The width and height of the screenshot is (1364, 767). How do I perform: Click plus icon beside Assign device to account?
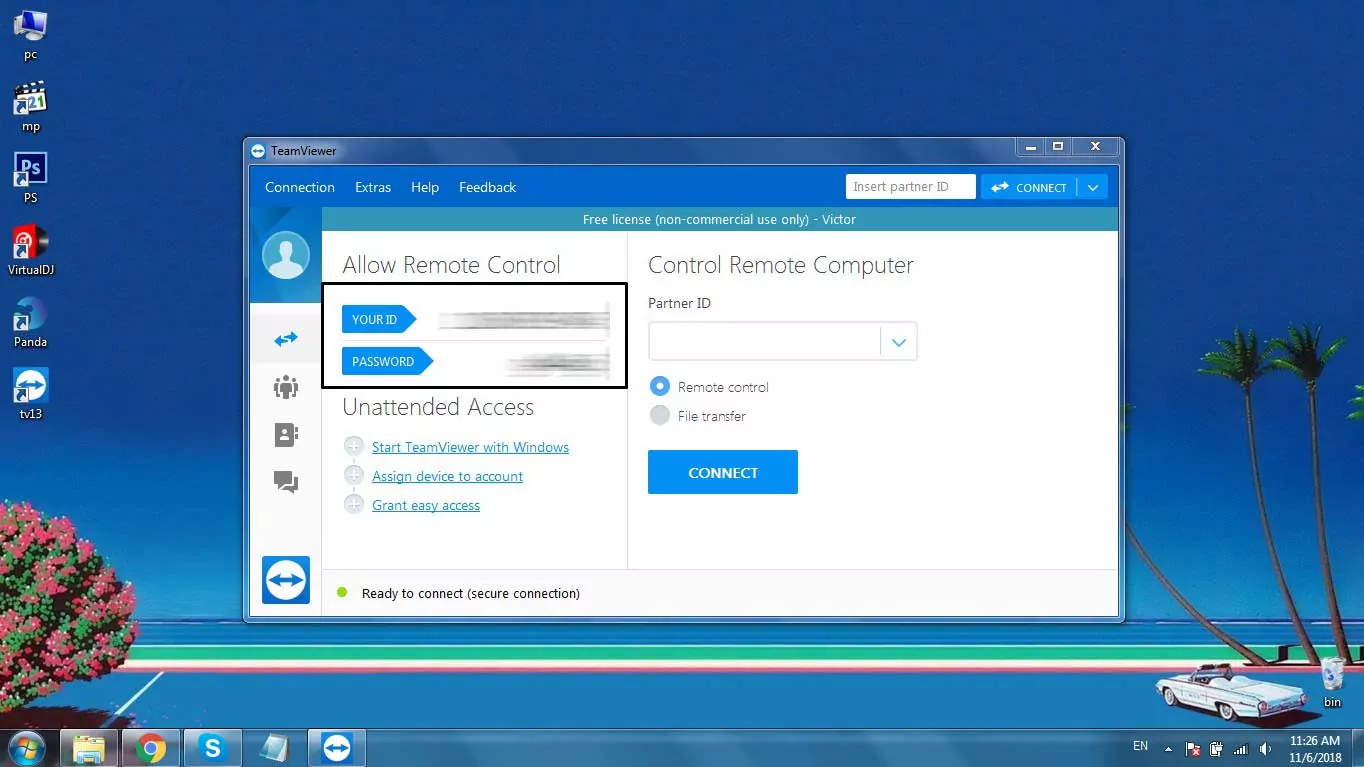[353, 476]
